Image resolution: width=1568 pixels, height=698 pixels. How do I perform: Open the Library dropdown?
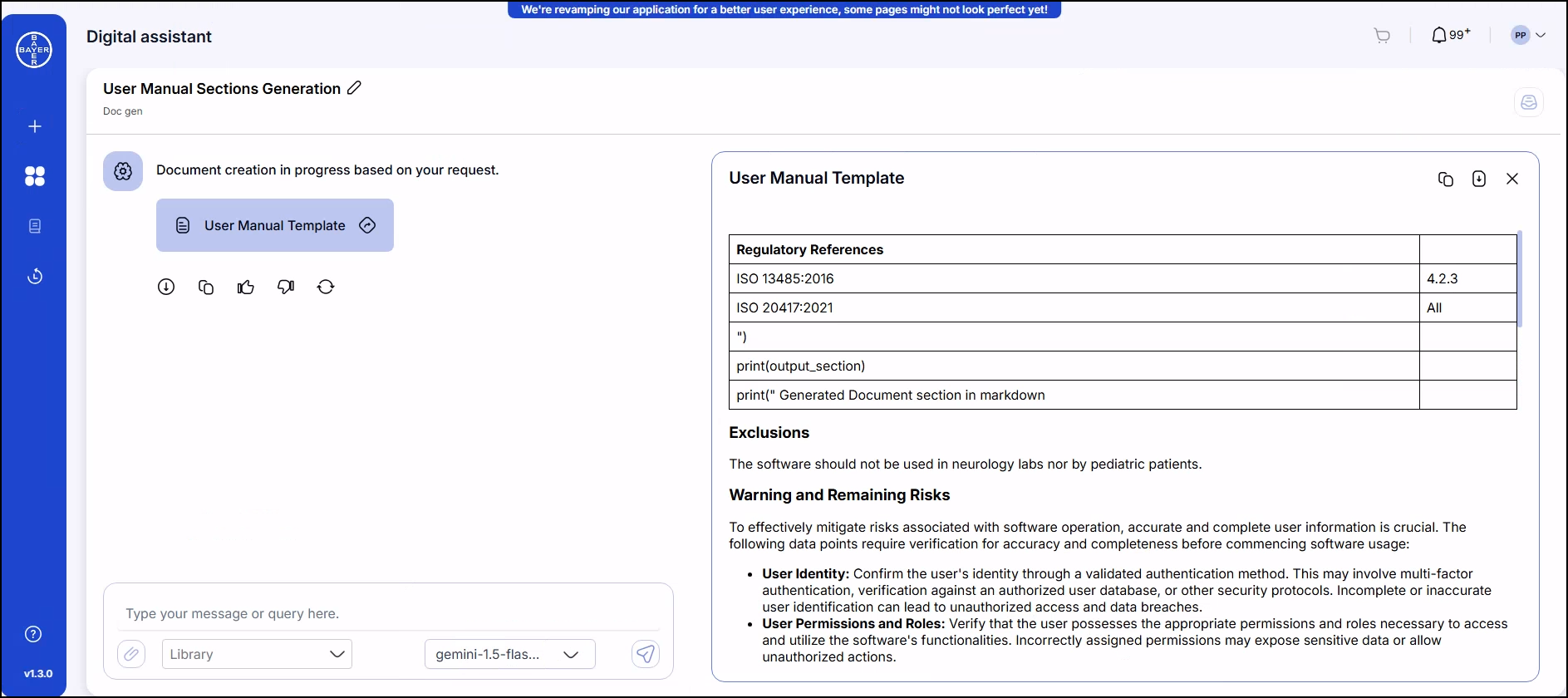(x=257, y=654)
